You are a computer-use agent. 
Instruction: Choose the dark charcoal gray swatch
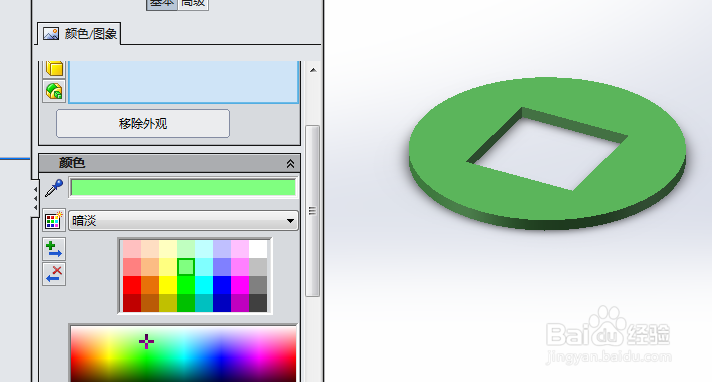(258, 303)
